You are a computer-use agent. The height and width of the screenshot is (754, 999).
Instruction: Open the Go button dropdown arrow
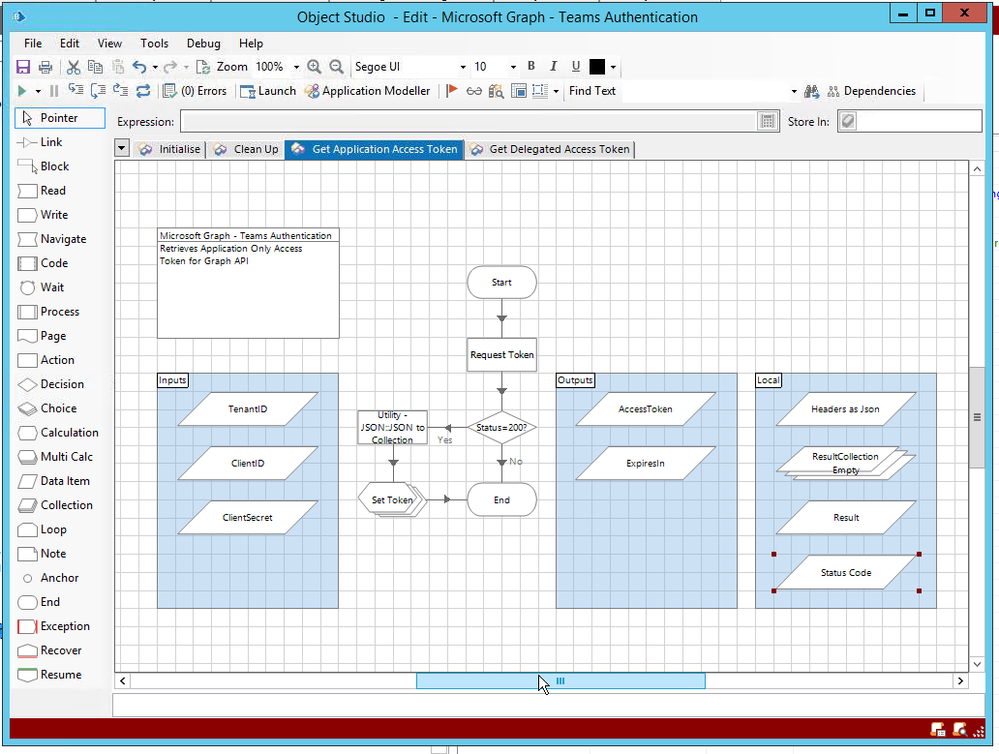pos(38,91)
